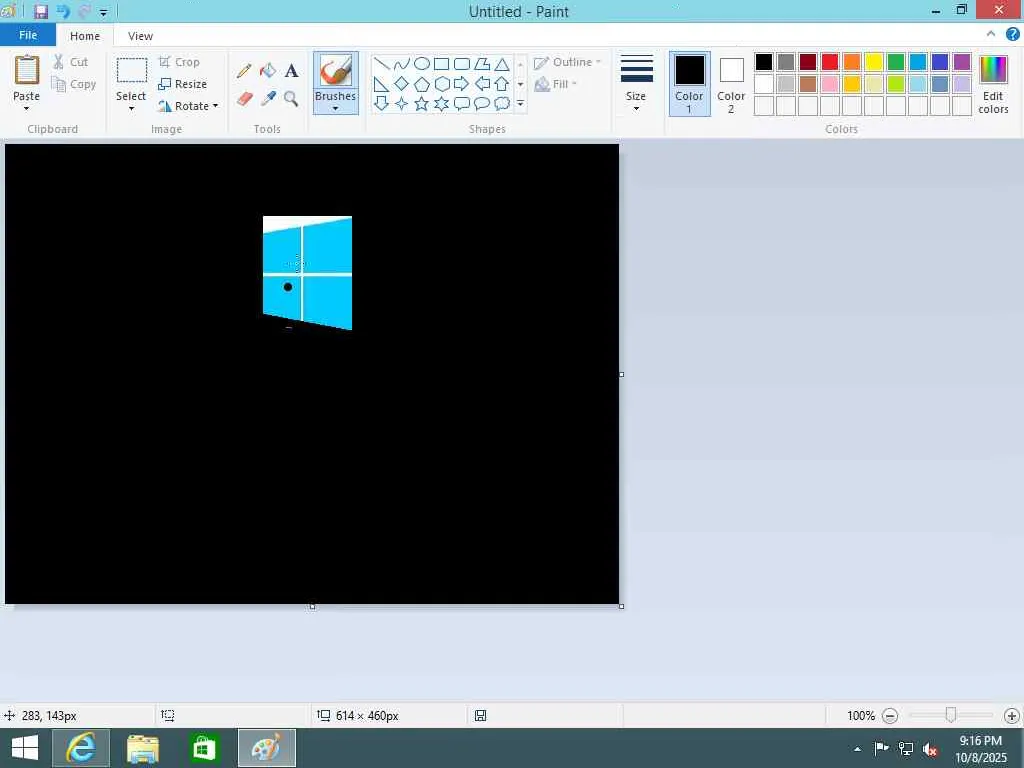1024x768 pixels.
Task: Click the rectangular Select button
Action: click(x=131, y=70)
